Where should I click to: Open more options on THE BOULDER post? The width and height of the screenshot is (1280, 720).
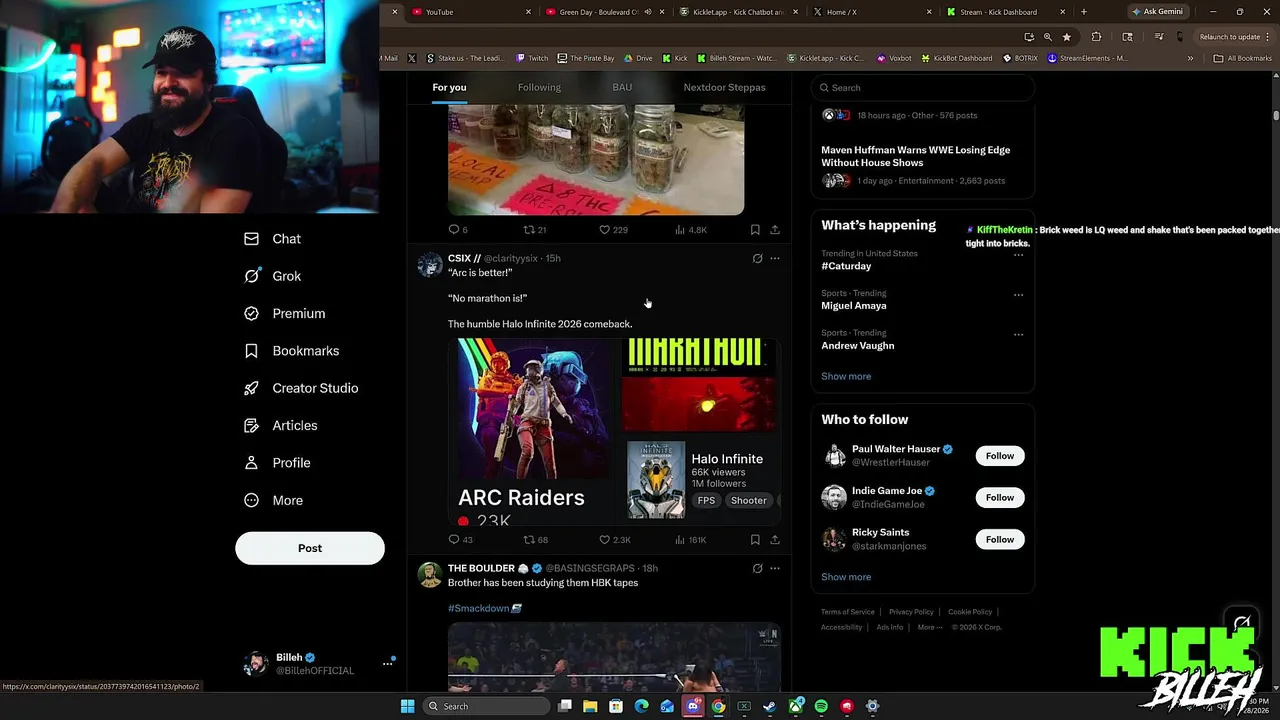775,568
